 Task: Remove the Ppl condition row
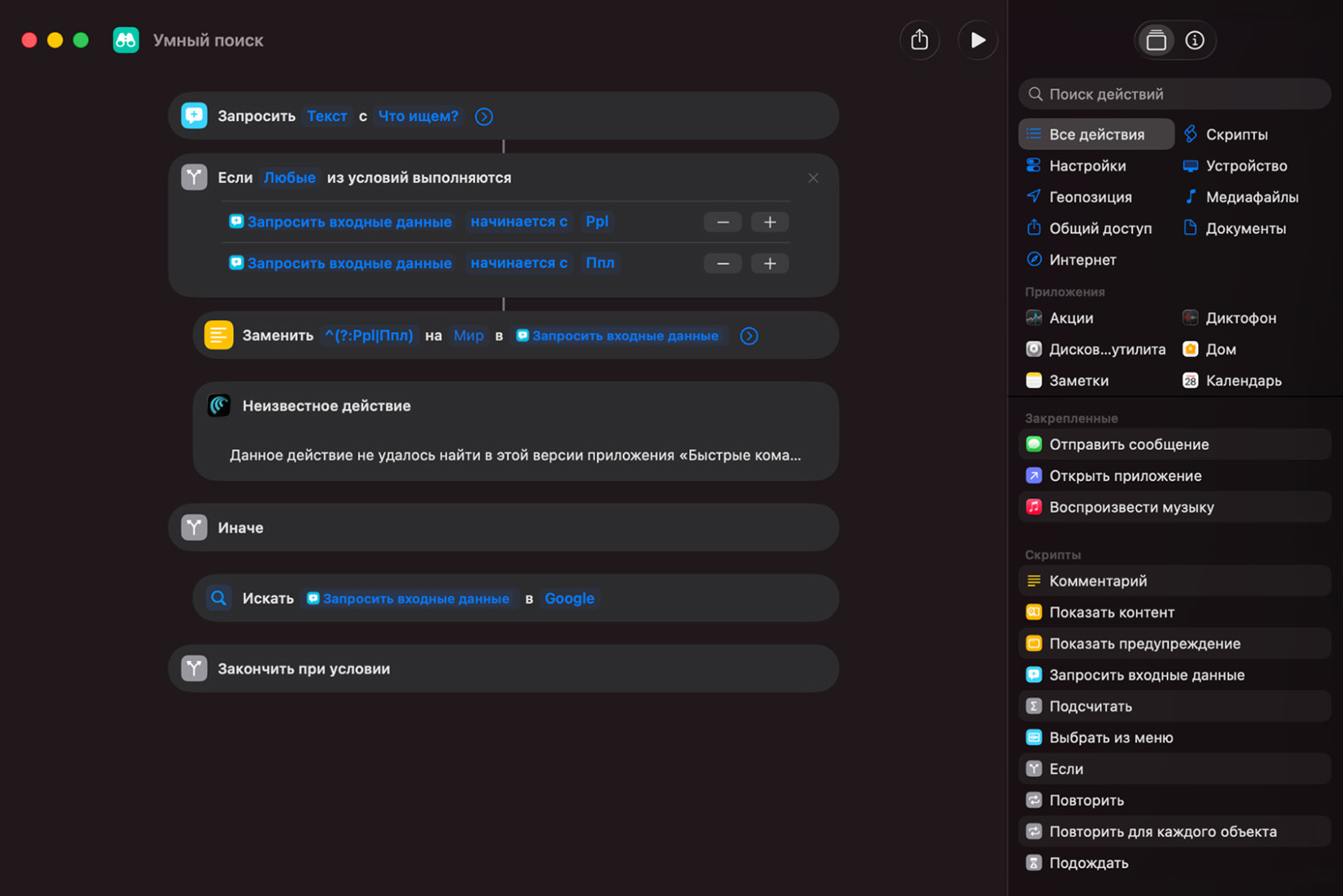(723, 222)
